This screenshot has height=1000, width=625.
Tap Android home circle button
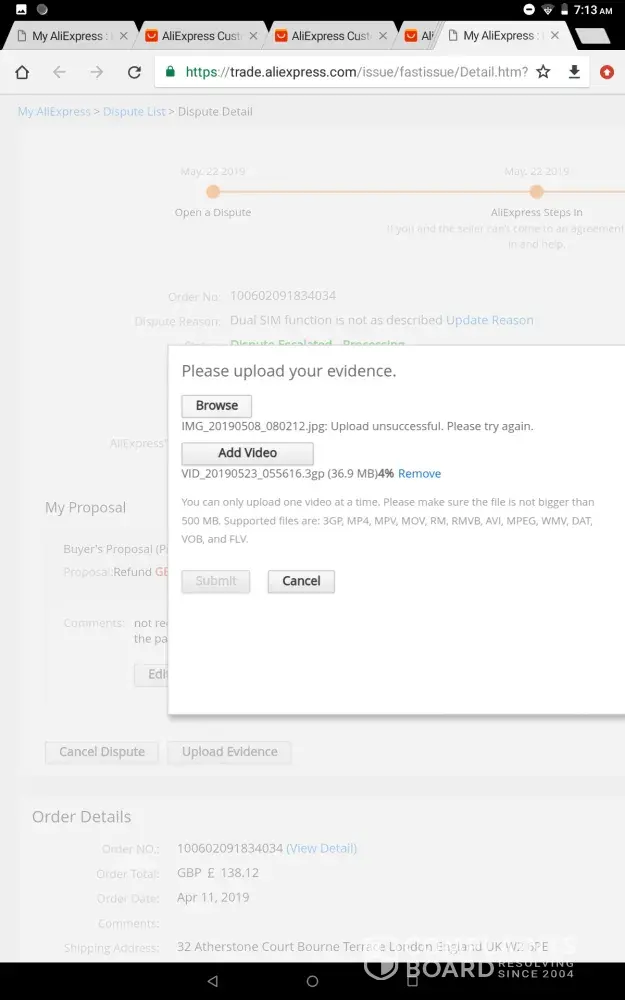click(312, 981)
